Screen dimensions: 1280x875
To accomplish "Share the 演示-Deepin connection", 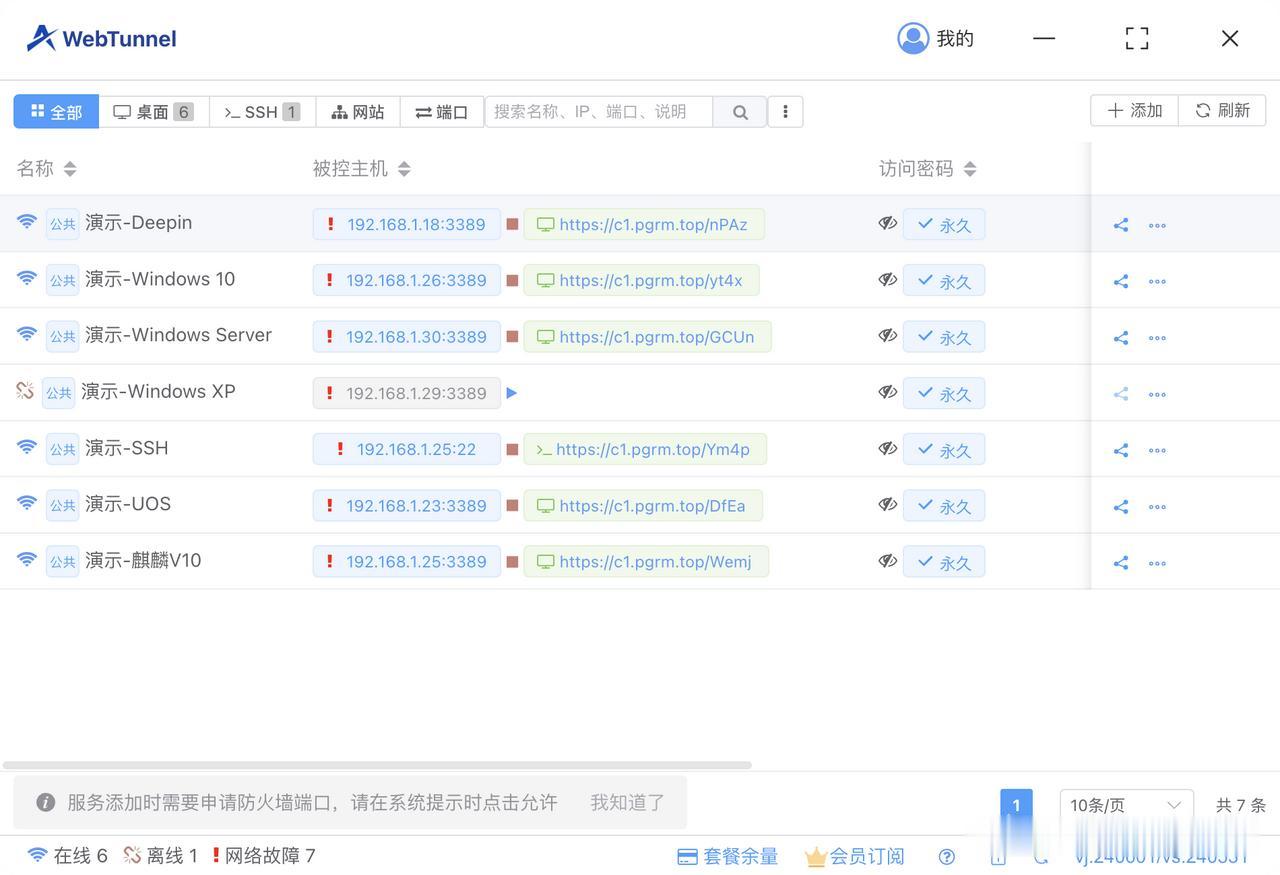I will coord(1119,224).
